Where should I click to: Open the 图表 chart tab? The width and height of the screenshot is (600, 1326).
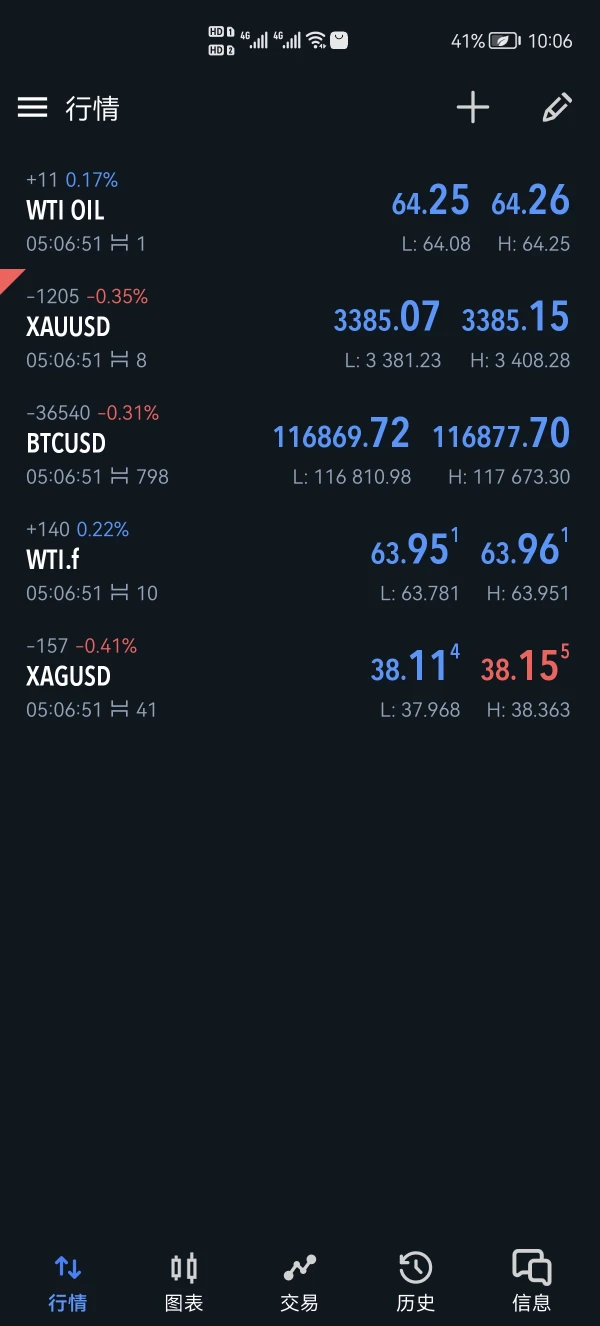(184, 1281)
